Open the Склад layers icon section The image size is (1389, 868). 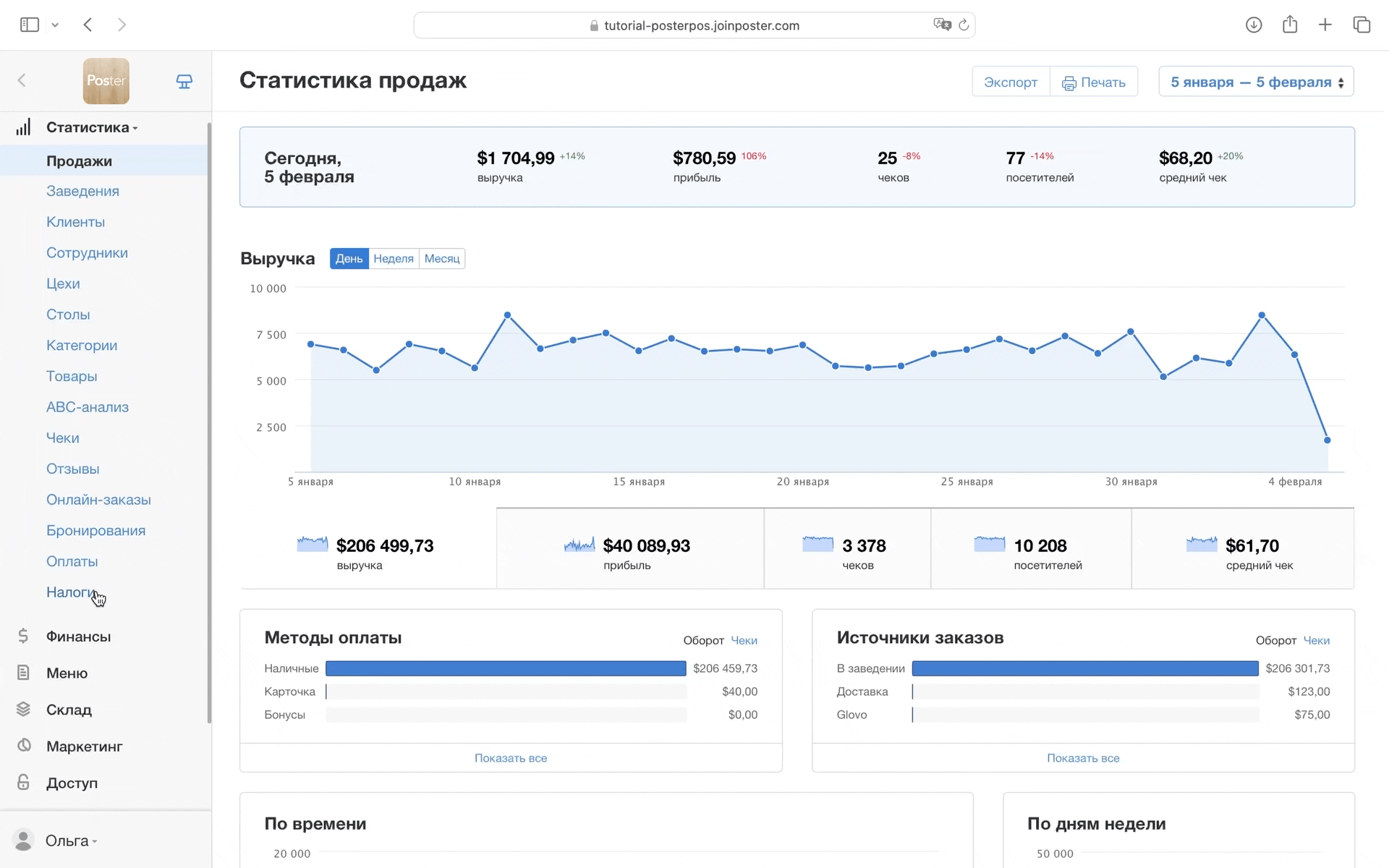(x=23, y=710)
